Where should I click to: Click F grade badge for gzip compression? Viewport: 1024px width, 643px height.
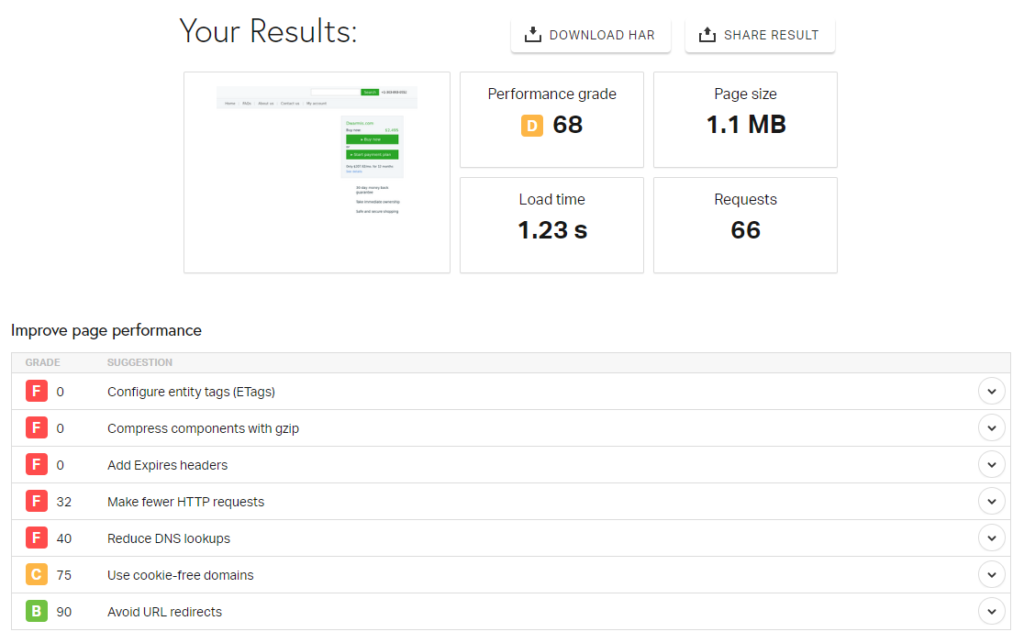coord(37,428)
